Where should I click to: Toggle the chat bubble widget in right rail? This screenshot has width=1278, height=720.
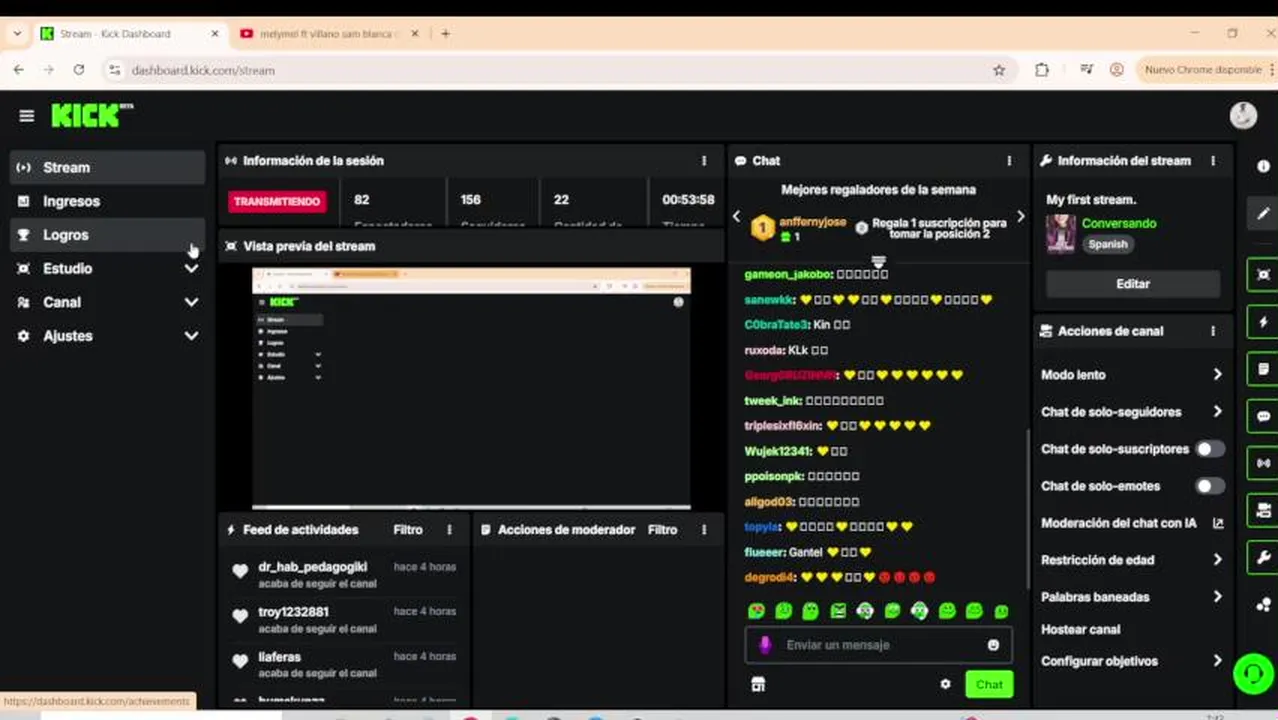point(1263,416)
